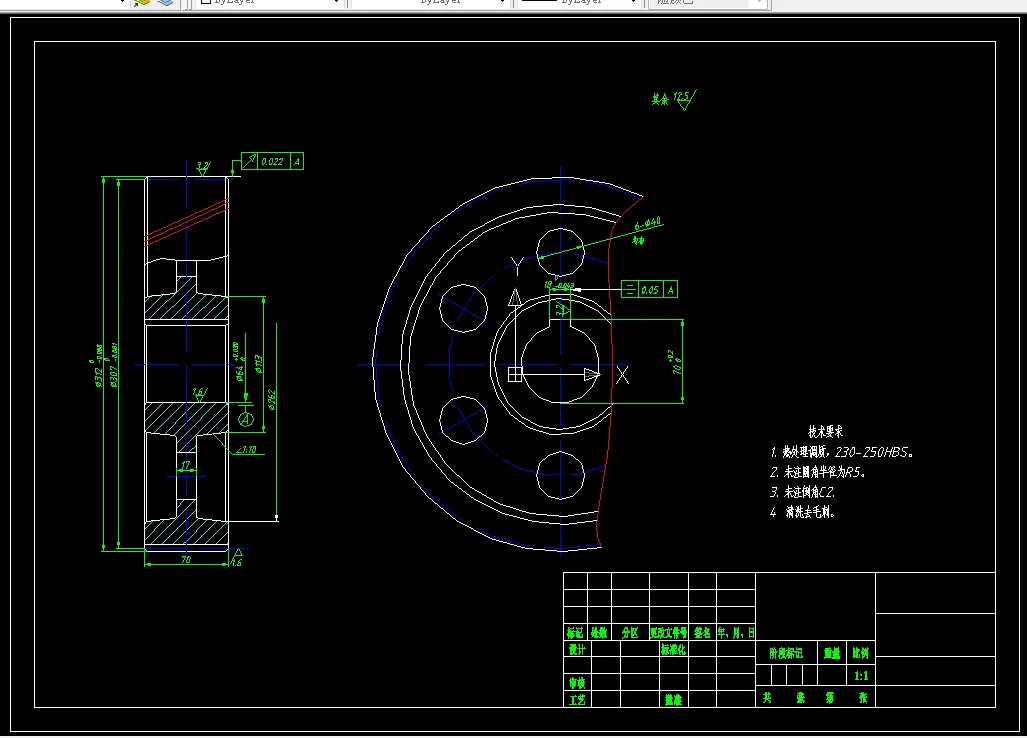The width and height of the screenshot is (1027, 738).
Task: Select the φ312 outer diameter dimension
Action: click(x=99, y=367)
